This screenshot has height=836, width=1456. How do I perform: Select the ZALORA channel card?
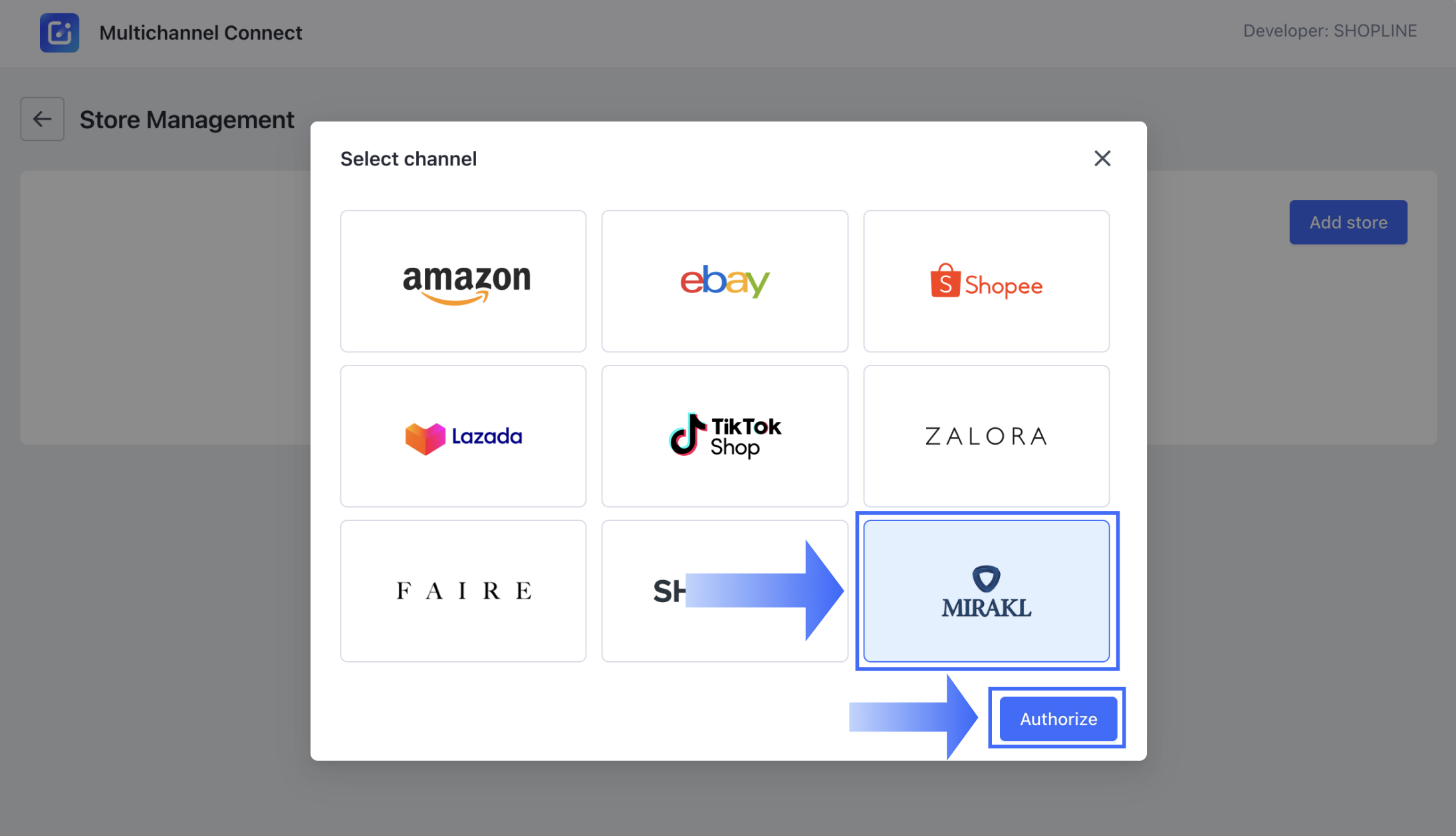click(x=986, y=436)
